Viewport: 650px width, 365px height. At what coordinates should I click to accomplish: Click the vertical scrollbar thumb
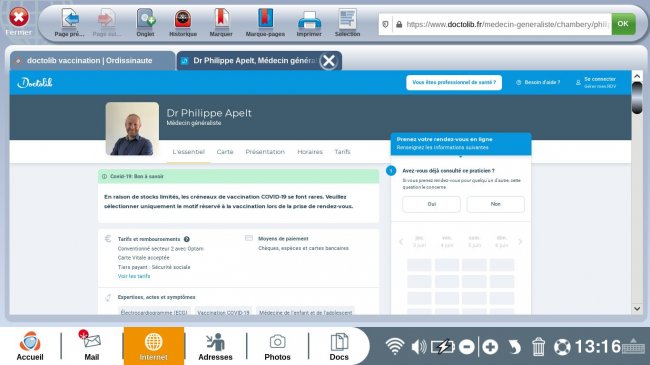pyautogui.click(x=637, y=97)
